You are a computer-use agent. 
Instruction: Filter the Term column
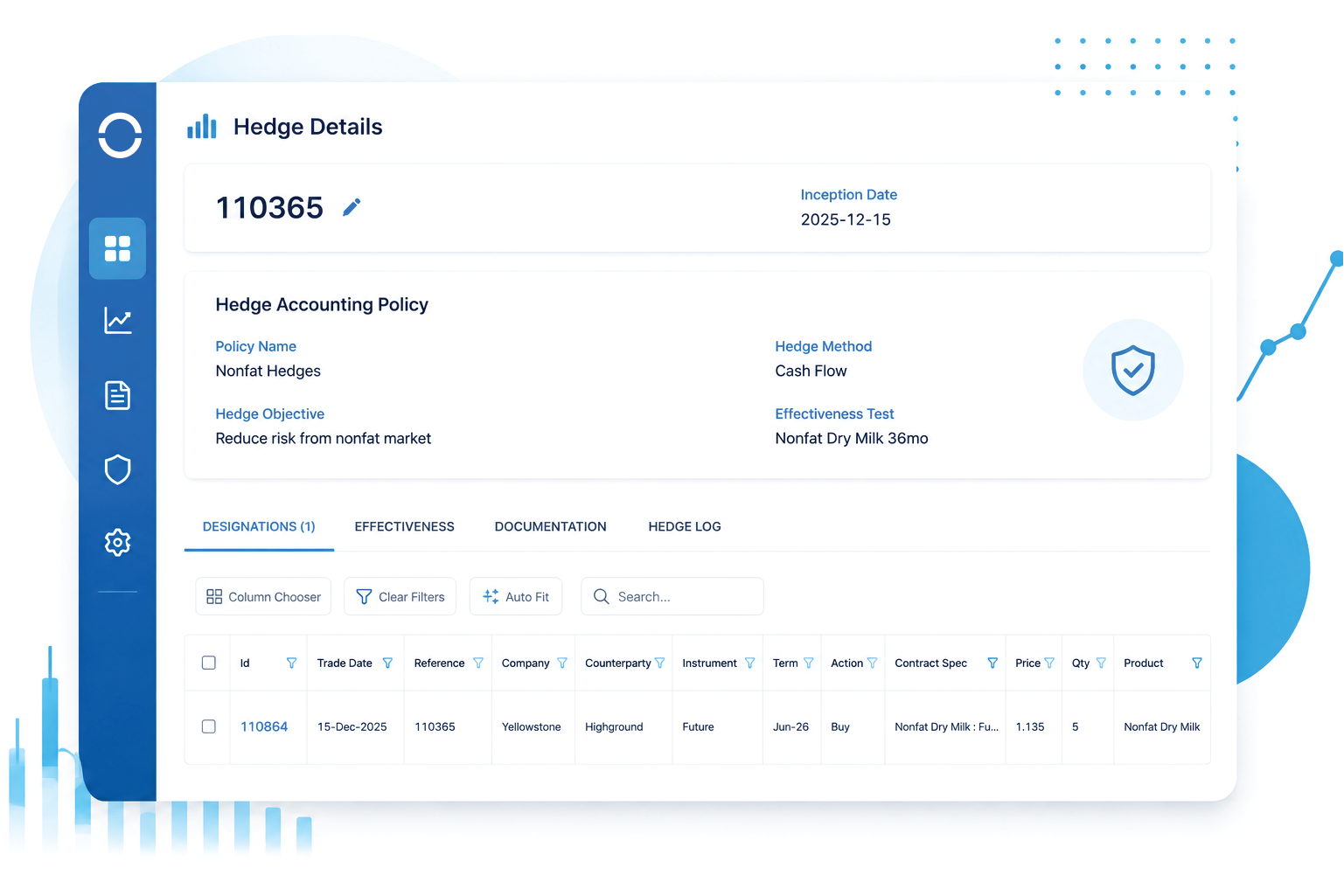809,663
